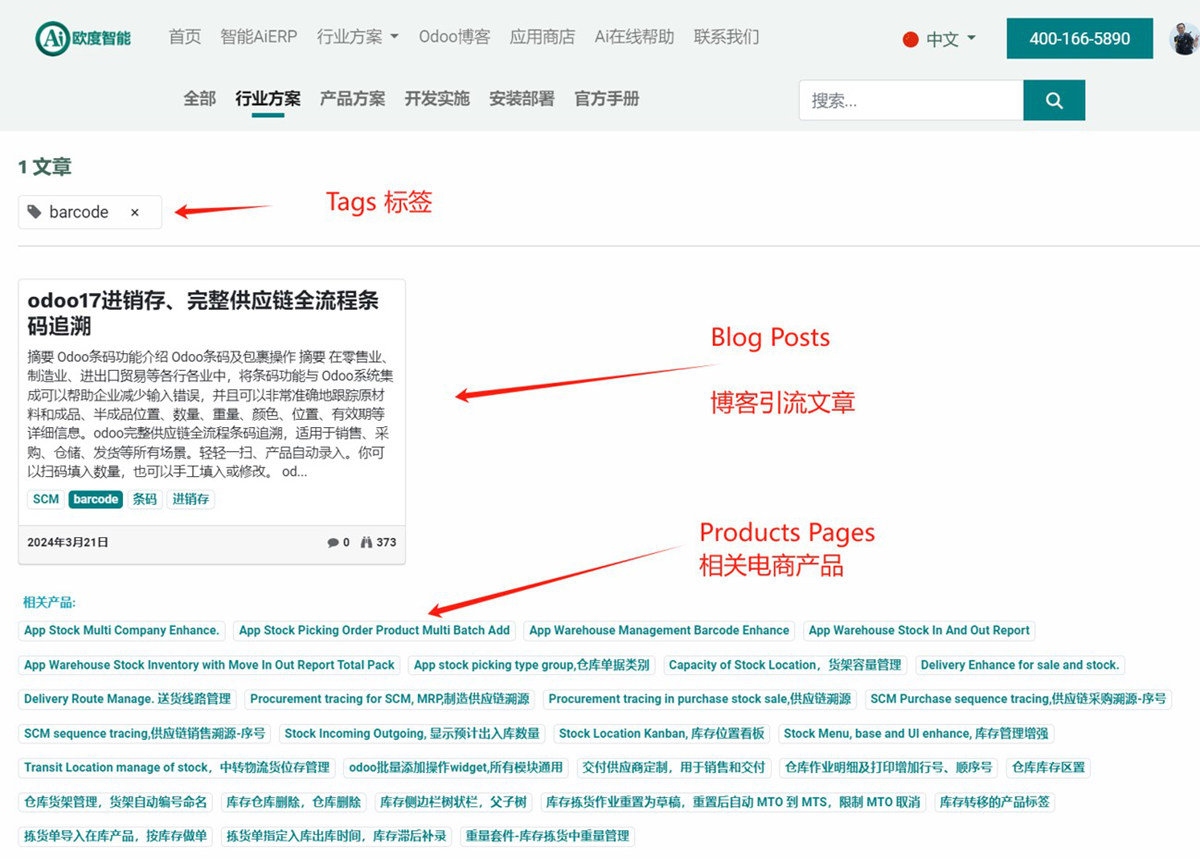Open App stock picking type group,仓库单据类别
The width and height of the screenshot is (1200, 859).
[532, 664]
